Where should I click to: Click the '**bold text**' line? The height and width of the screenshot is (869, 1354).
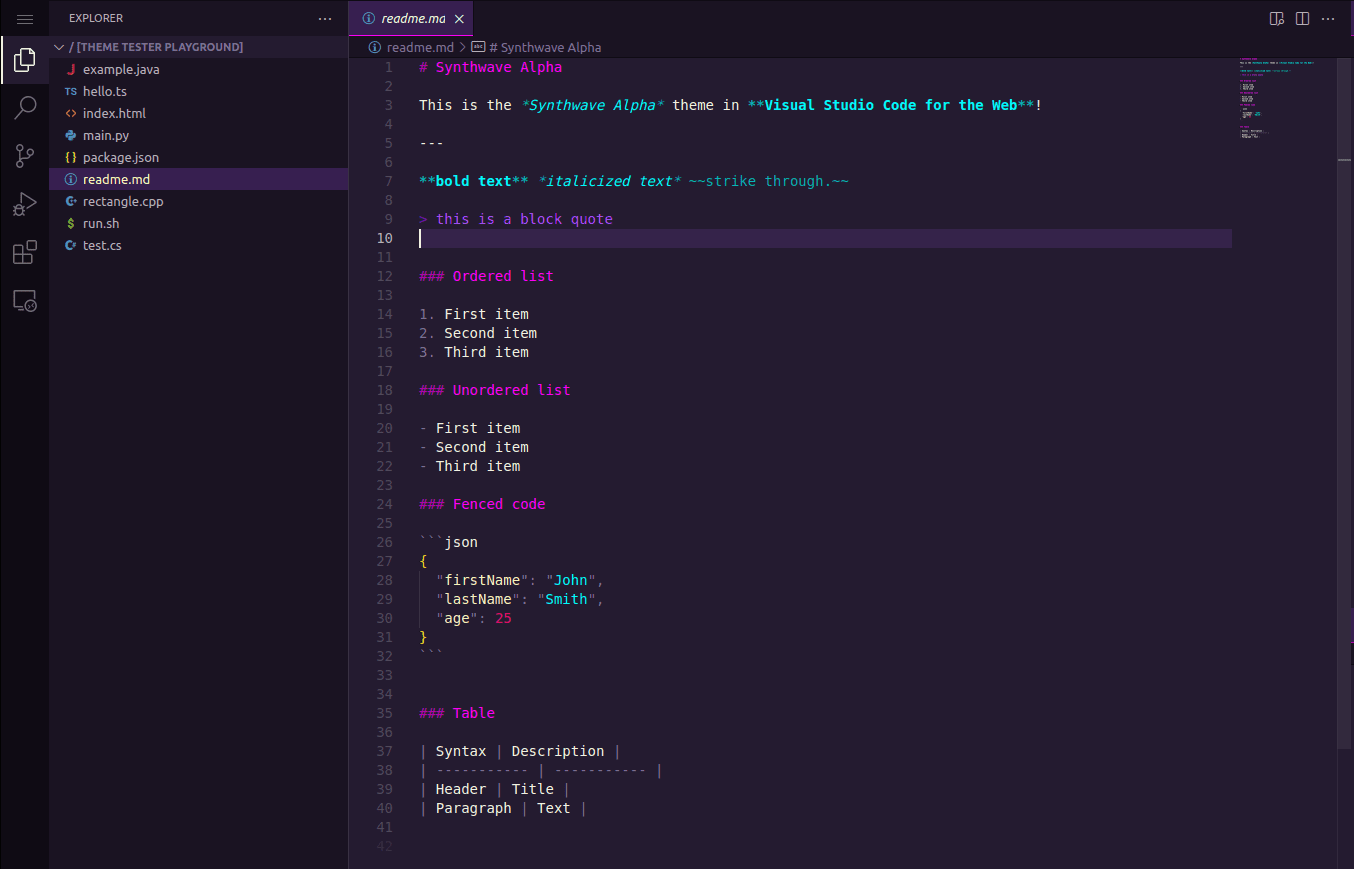pyautogui.click(x=634, y=182)
